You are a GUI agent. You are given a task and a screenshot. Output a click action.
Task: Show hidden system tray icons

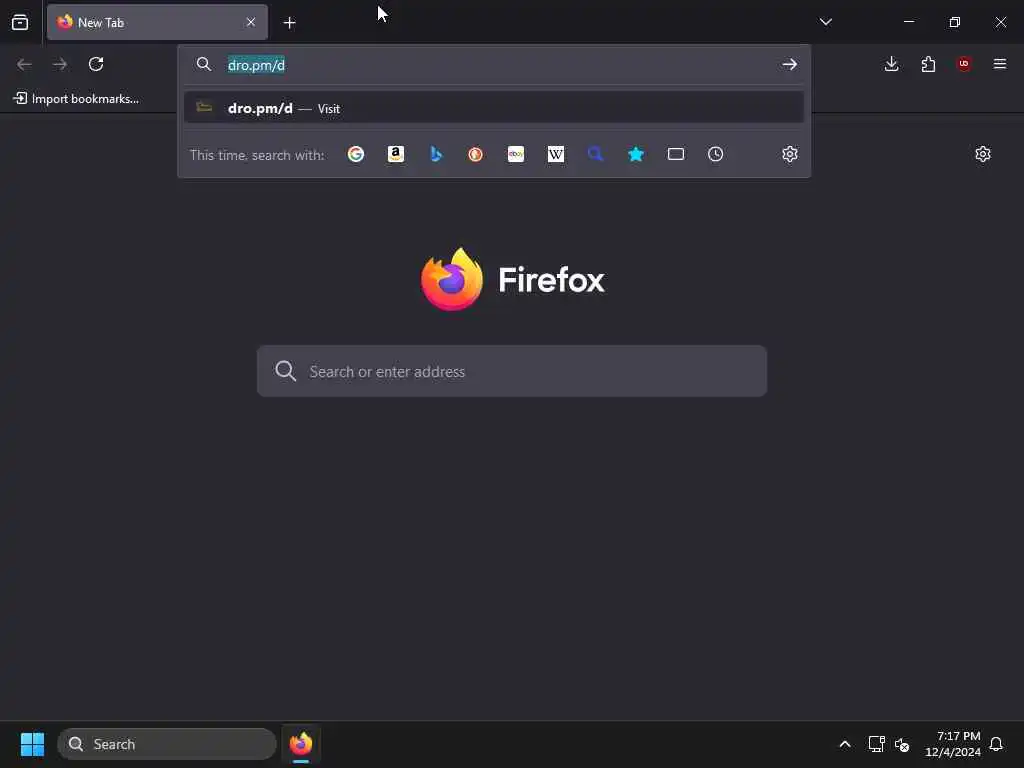(x=844, y=744)
